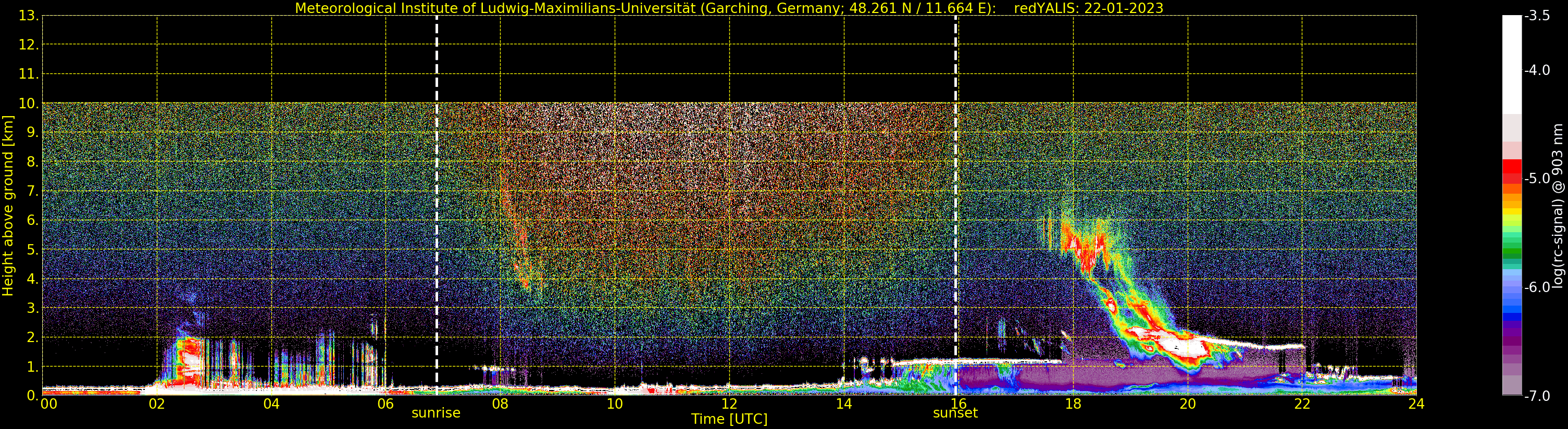Click the '08' time axis tick label
The image size is (1568, 429).
tap(500, 403)
